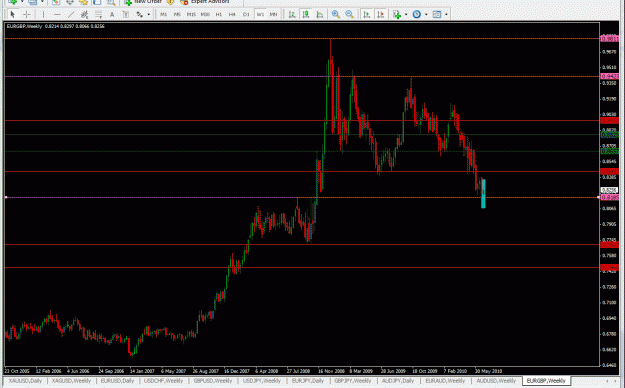
Task: Open the EURJPY,Daily chart tab
Action: coord(308,381)
